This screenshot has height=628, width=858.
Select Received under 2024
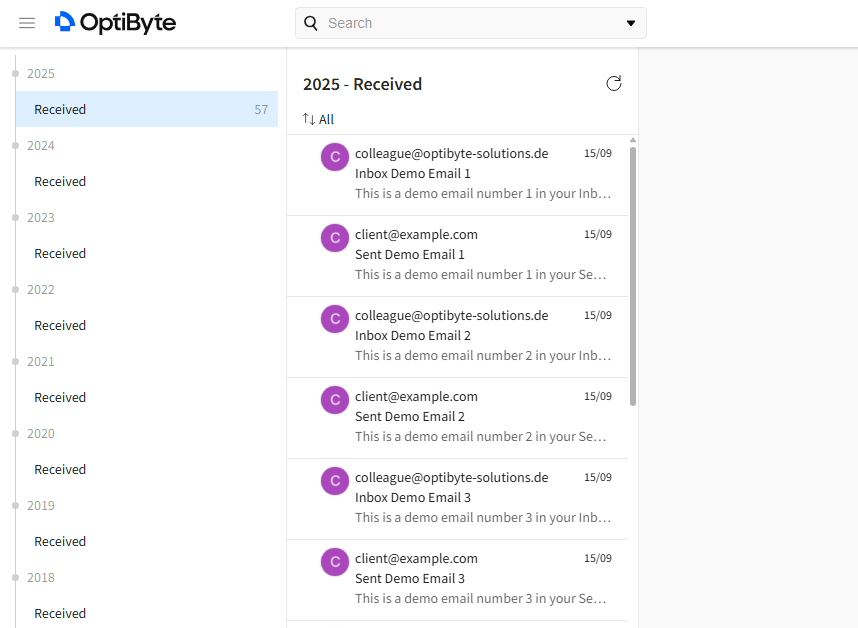(147, 182)
